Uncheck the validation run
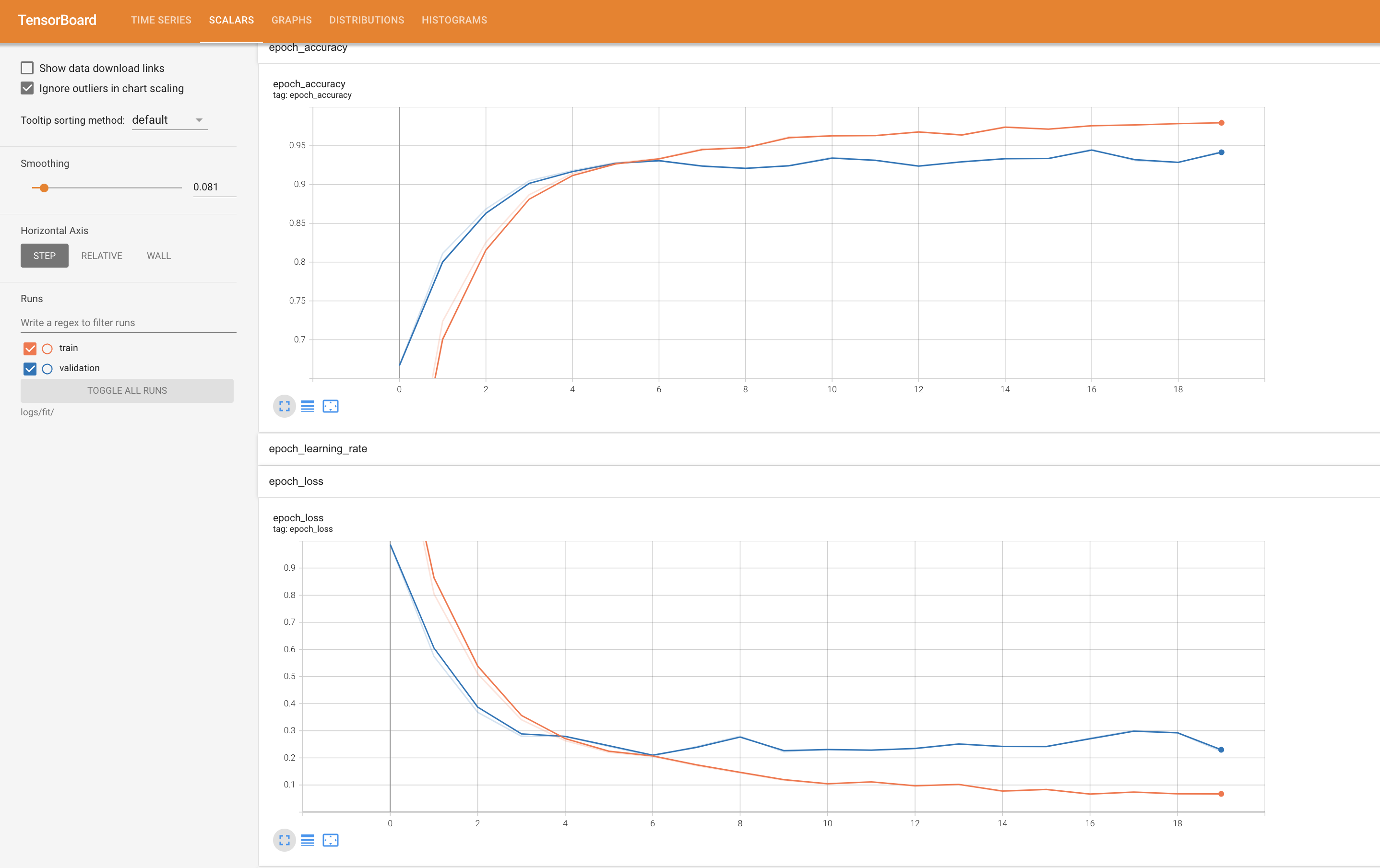This screenshot has height=868, width=1380. [29, 368]
